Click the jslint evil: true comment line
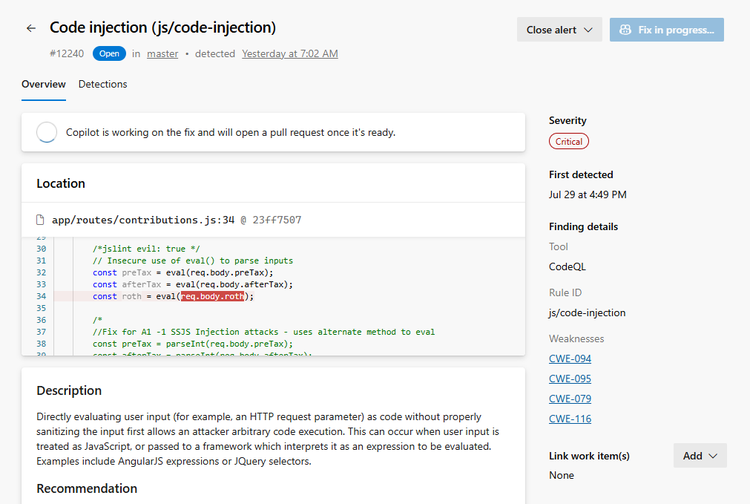Viewport: 750px width, 504px height. (146, 249)
